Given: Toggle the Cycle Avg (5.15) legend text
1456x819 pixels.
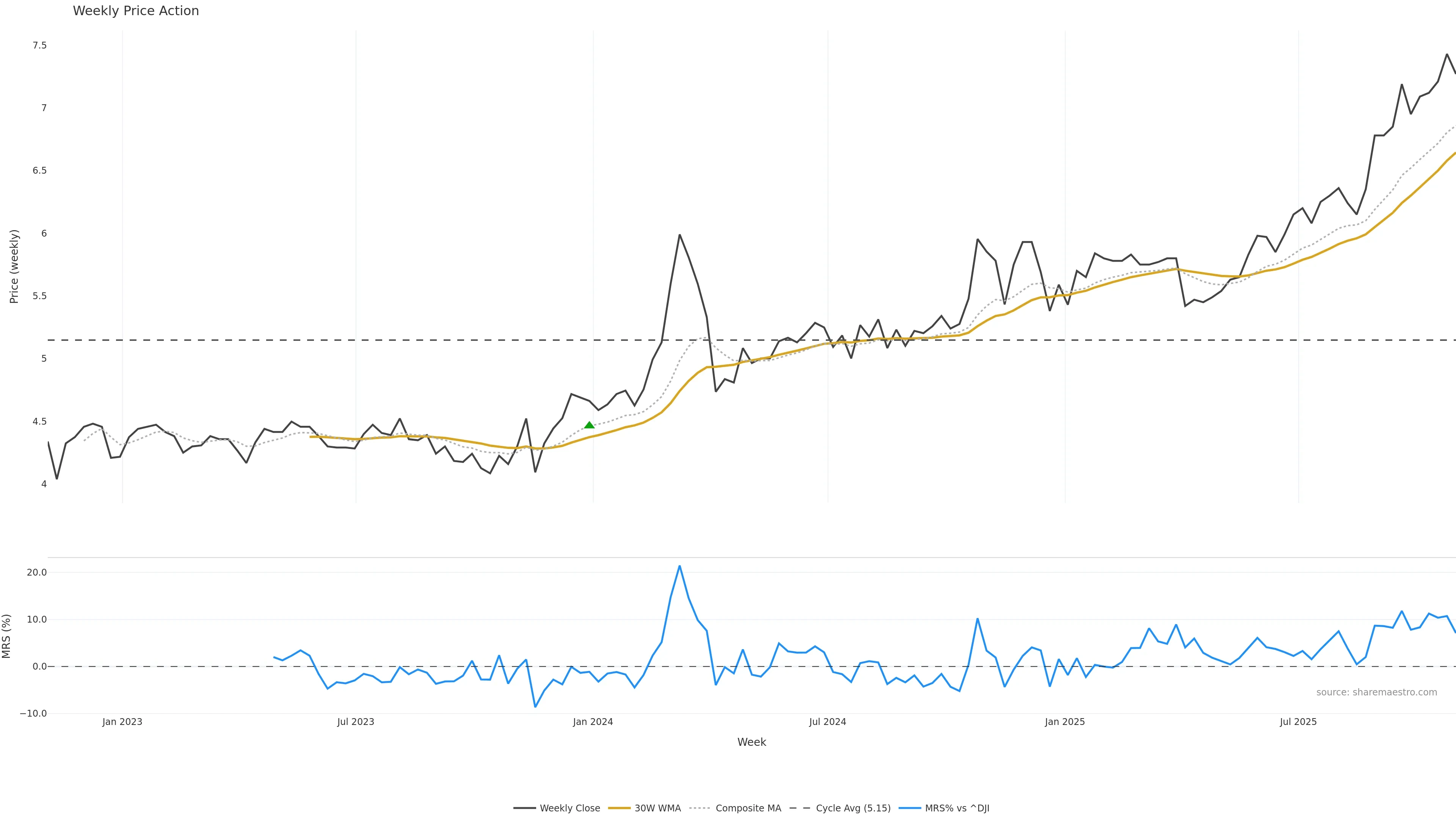Looking at the screenshot, I should pos(853,808).
